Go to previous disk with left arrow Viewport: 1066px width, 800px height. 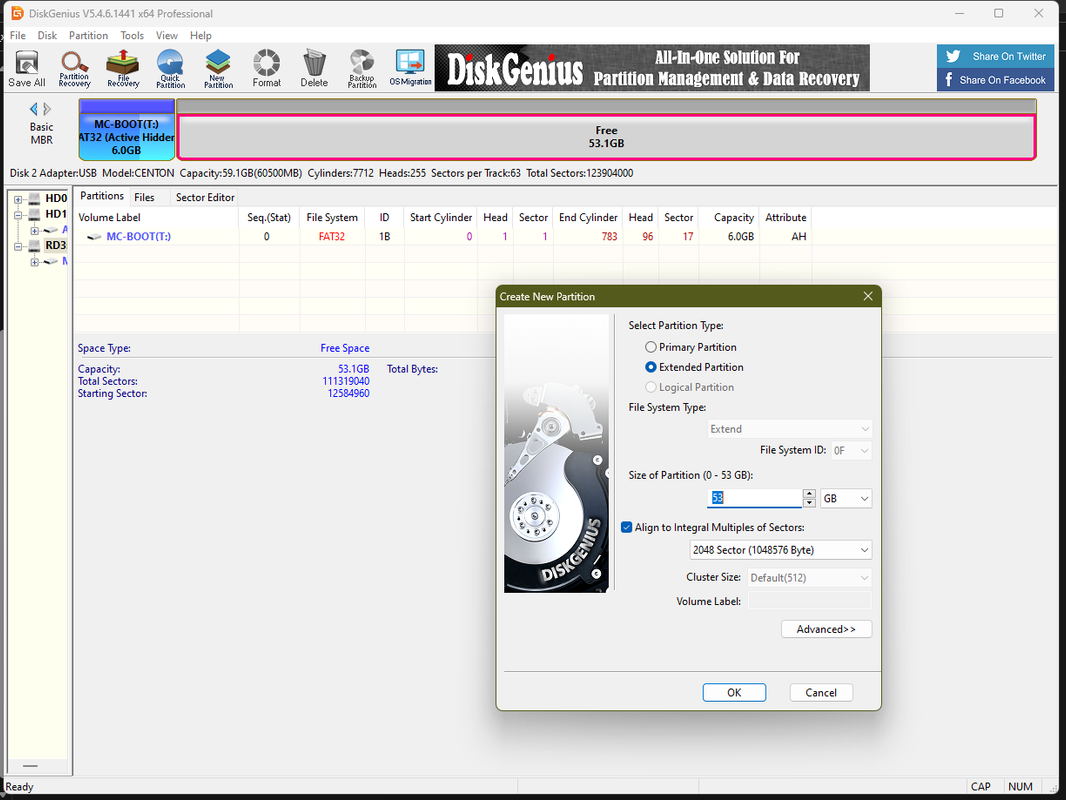click(x=33, y=109)
